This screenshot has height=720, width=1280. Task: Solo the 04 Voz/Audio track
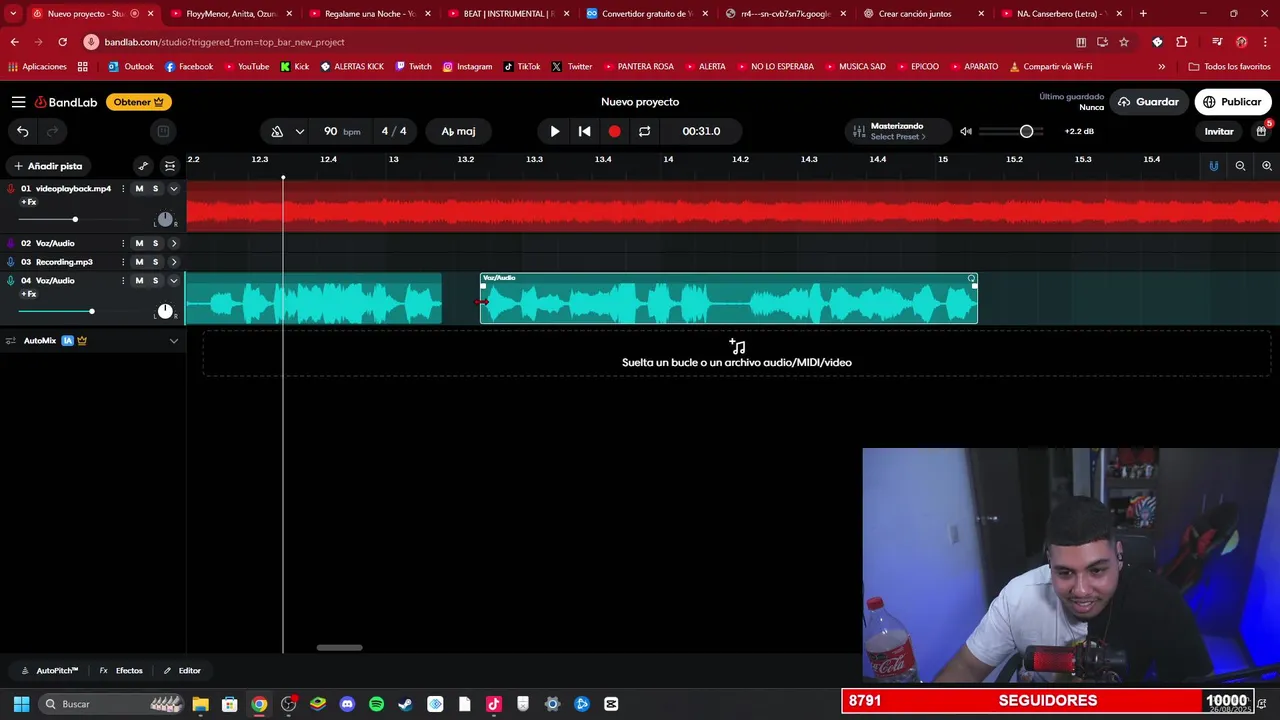click(155, 281)
